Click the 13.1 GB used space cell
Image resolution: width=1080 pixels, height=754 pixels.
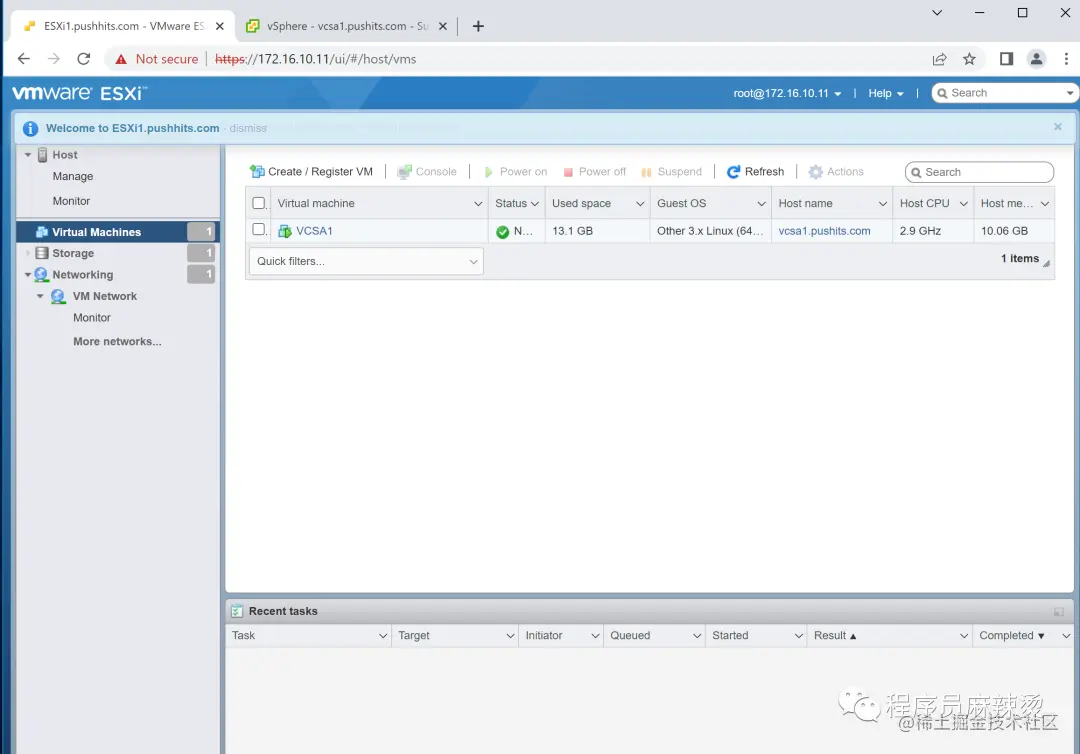pos(597,231)
